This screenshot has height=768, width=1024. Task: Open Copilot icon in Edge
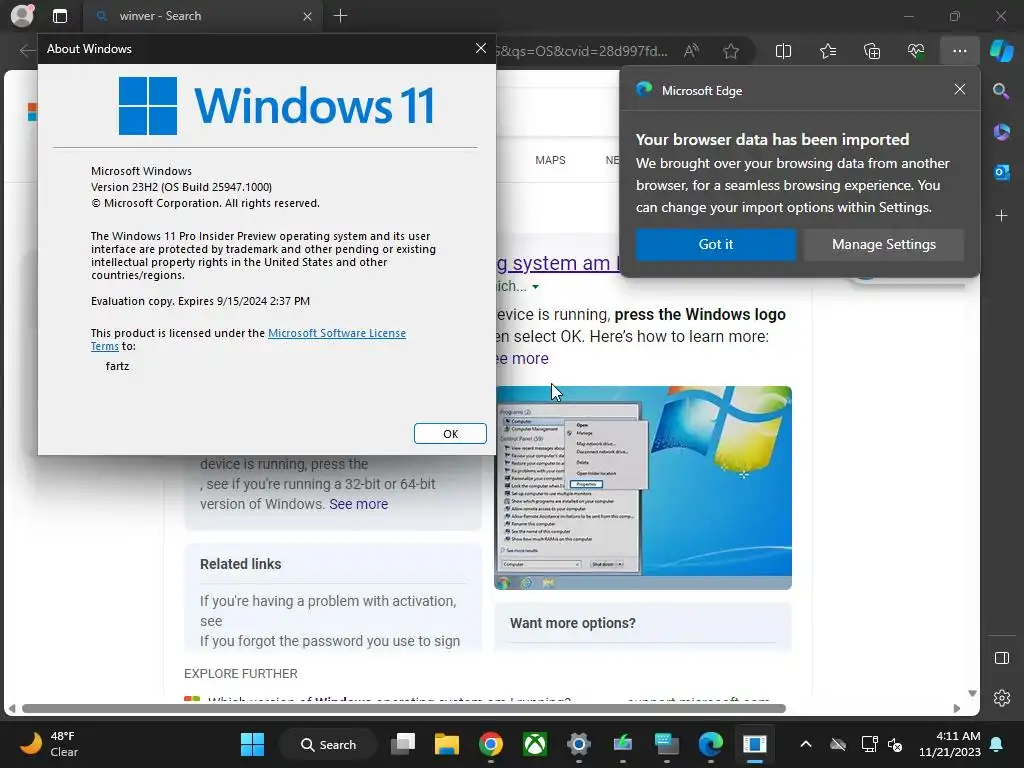pyautogui.click(x=1001, y=51)
